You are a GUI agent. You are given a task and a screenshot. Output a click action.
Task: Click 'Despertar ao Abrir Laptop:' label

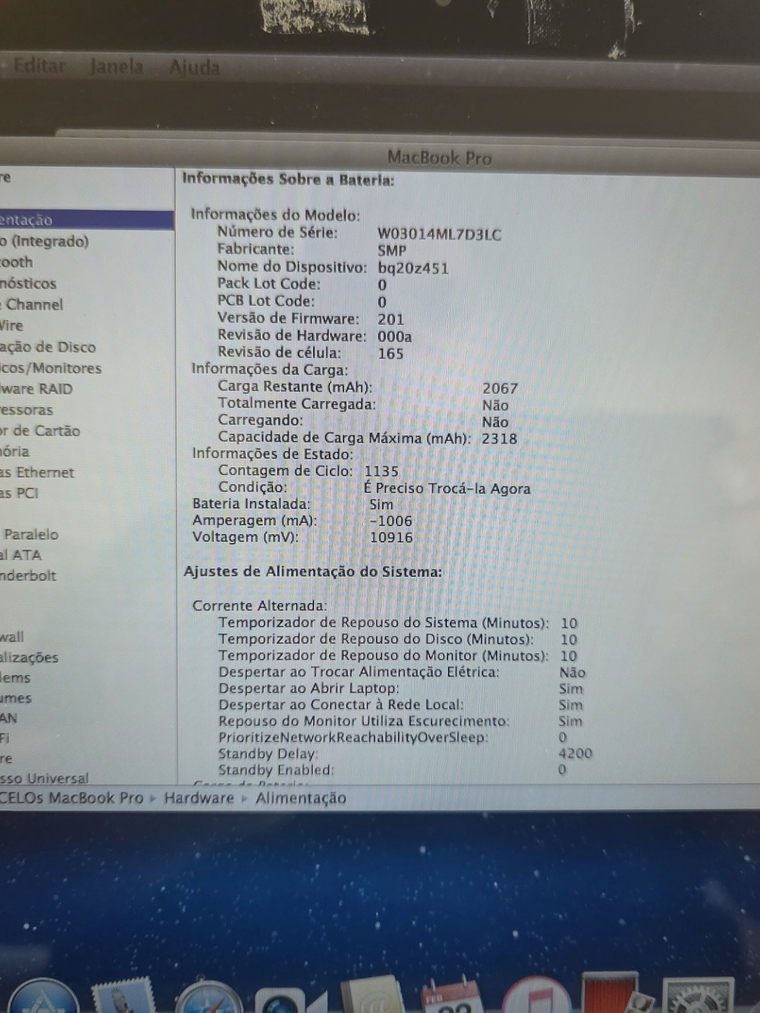[309, 689]
